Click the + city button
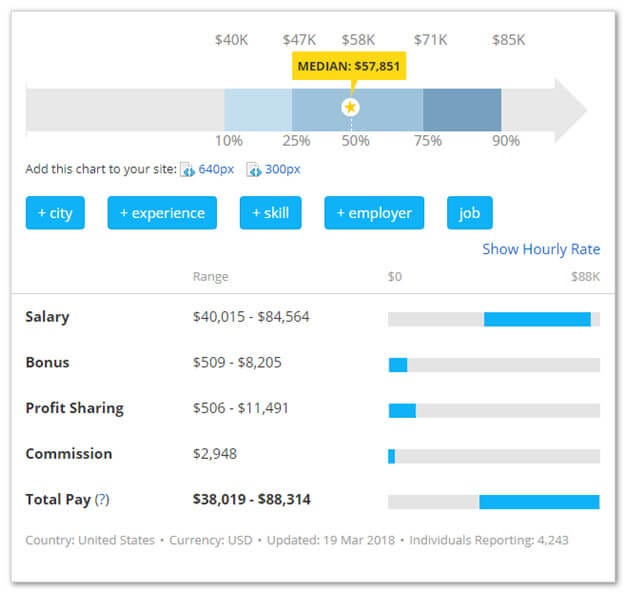This screenshot has height=594, width=627. click(55, 213)
